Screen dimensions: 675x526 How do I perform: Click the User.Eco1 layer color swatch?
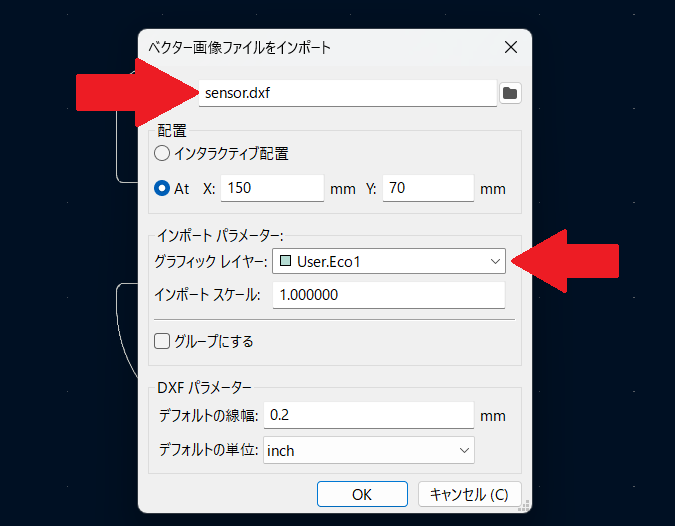point(285,261)
